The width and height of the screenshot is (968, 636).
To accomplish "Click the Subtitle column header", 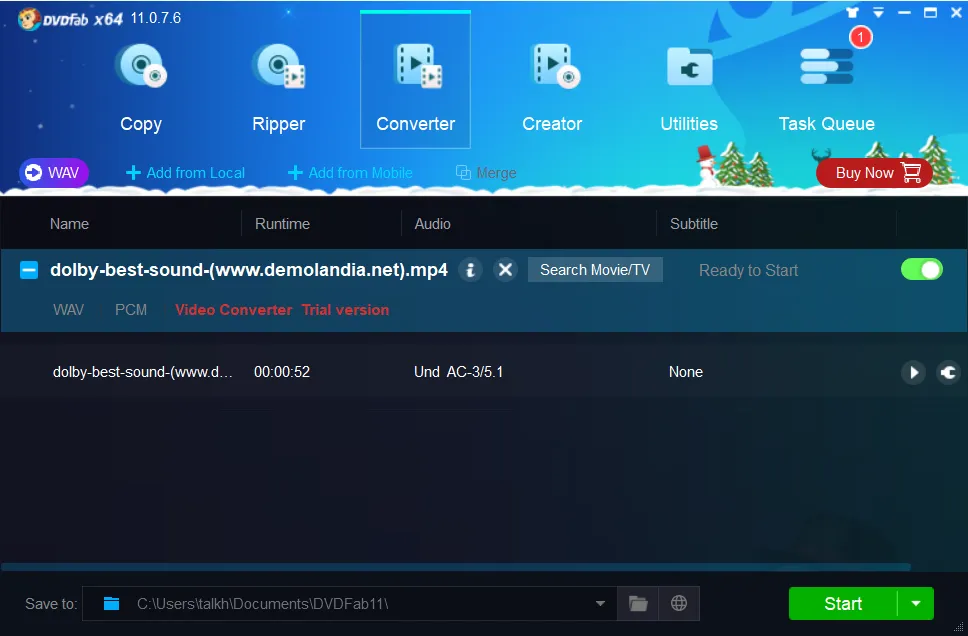I will (x=694, y=224).
